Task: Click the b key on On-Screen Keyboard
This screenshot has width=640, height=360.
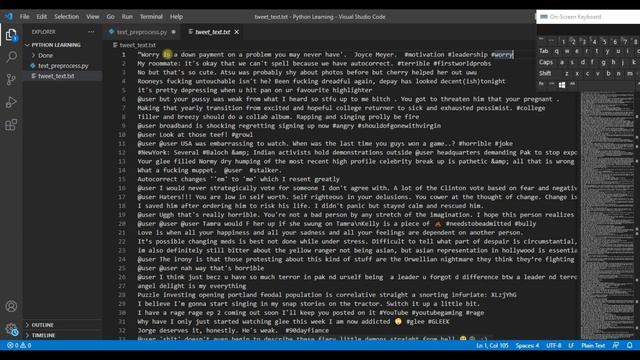Action: coord(608,73)
